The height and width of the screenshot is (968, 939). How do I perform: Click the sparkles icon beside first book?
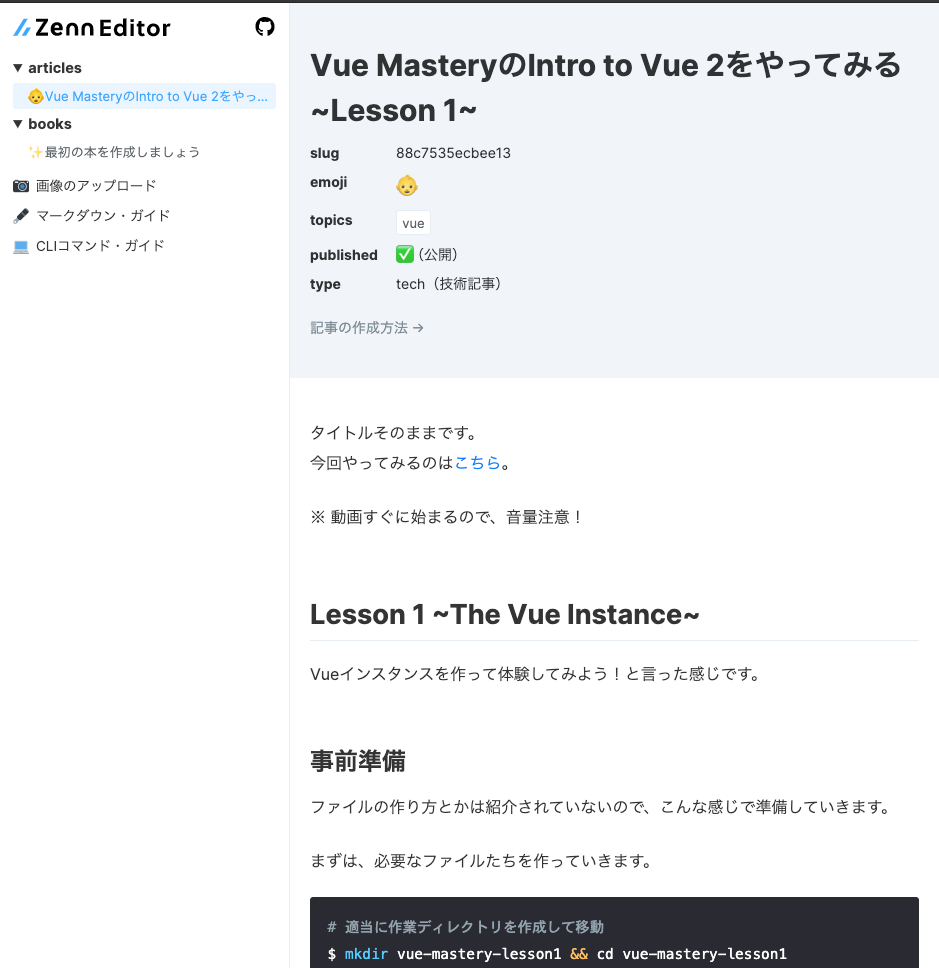pyautogui.click(x=36, y=152)
